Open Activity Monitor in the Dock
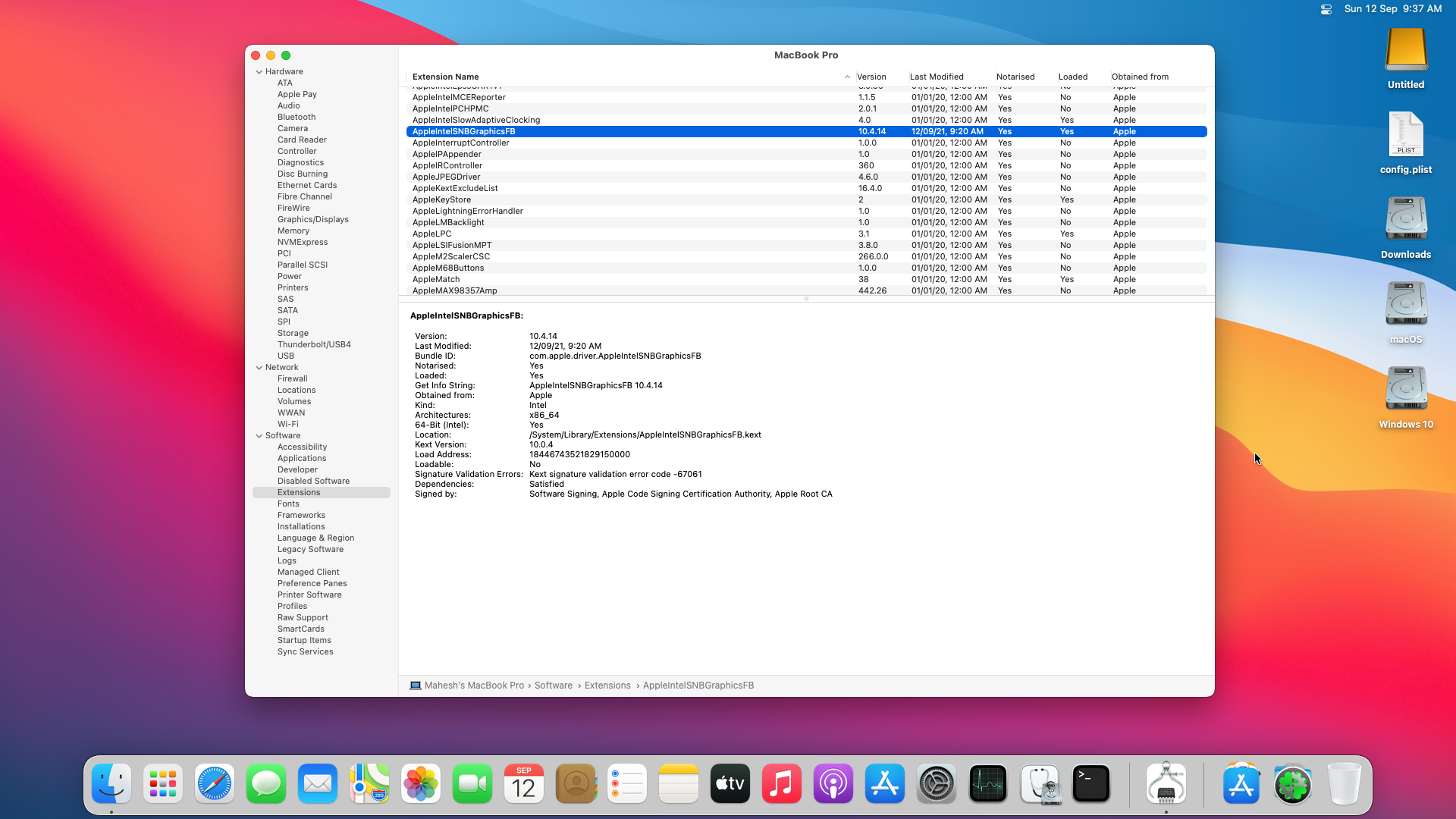 tap(988, 783)
